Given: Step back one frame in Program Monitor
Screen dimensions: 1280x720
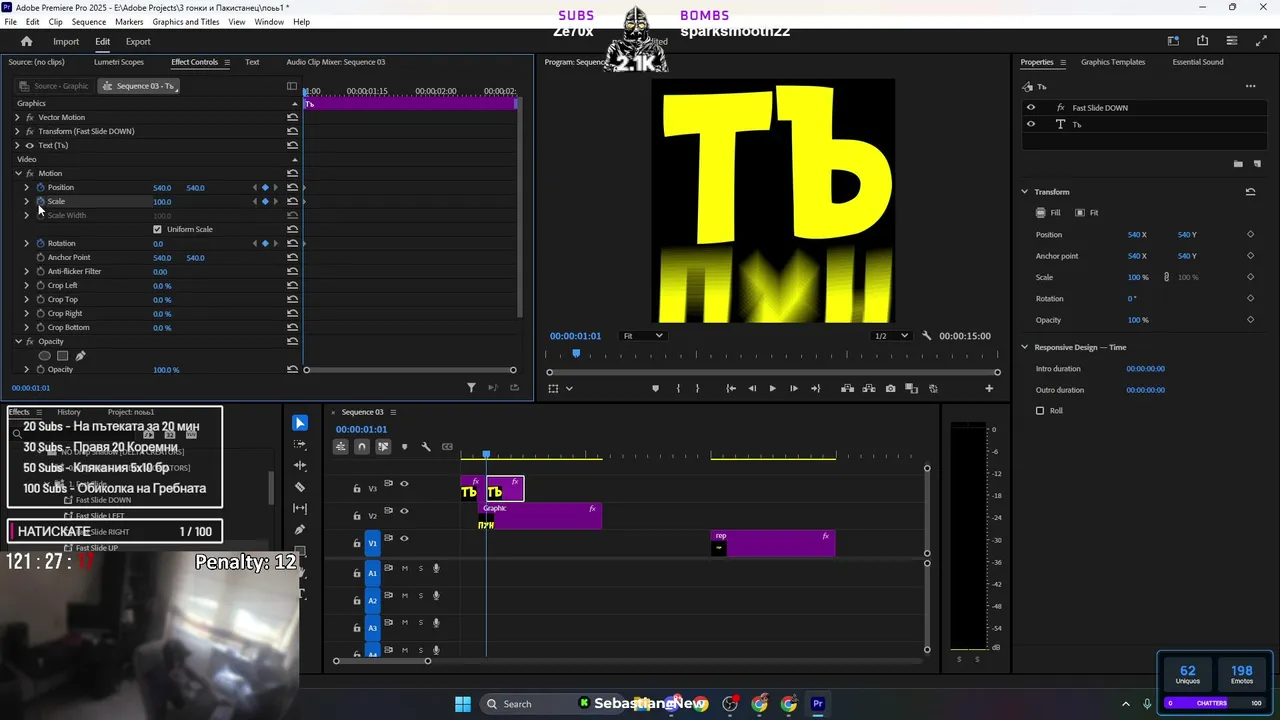Looking at the screenshot, I should [x=752, y=388].
